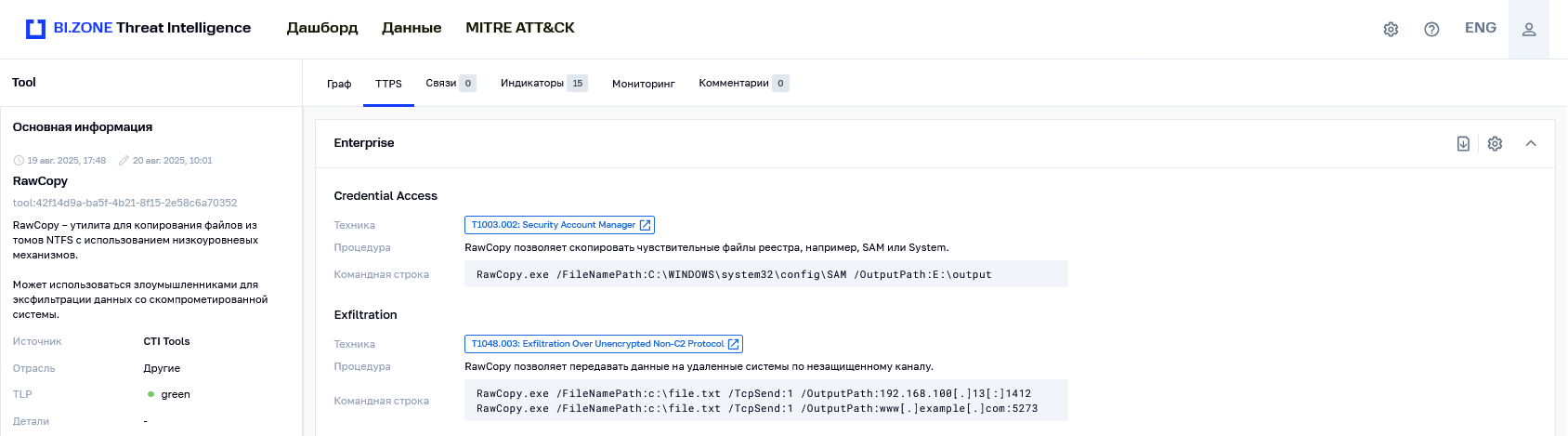Click the TcpSend command line block
This screenshot has width=1568, height=436.
coord(766,401)
